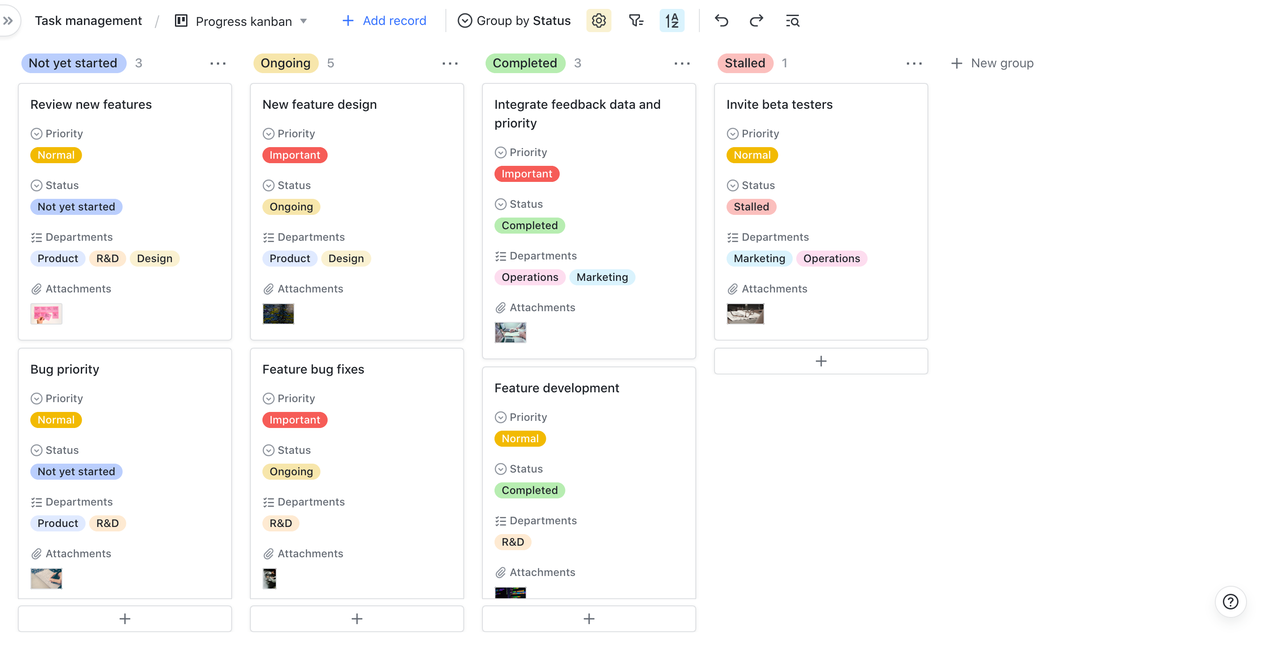Expand sidebar with double chevron icon
Viewport: 1280px width, 650px height.
9,21
